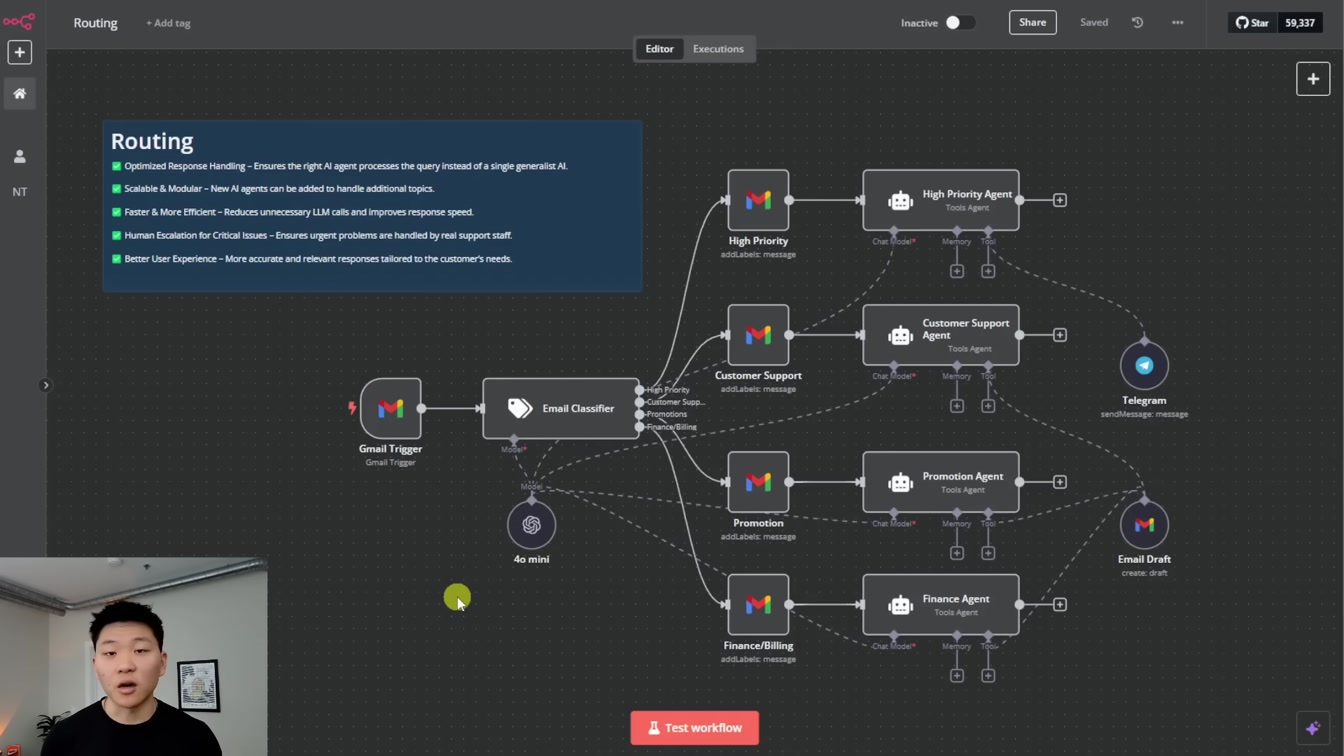
Task: Click the High Priority output of Email Classifier
Action: point(639,390)
